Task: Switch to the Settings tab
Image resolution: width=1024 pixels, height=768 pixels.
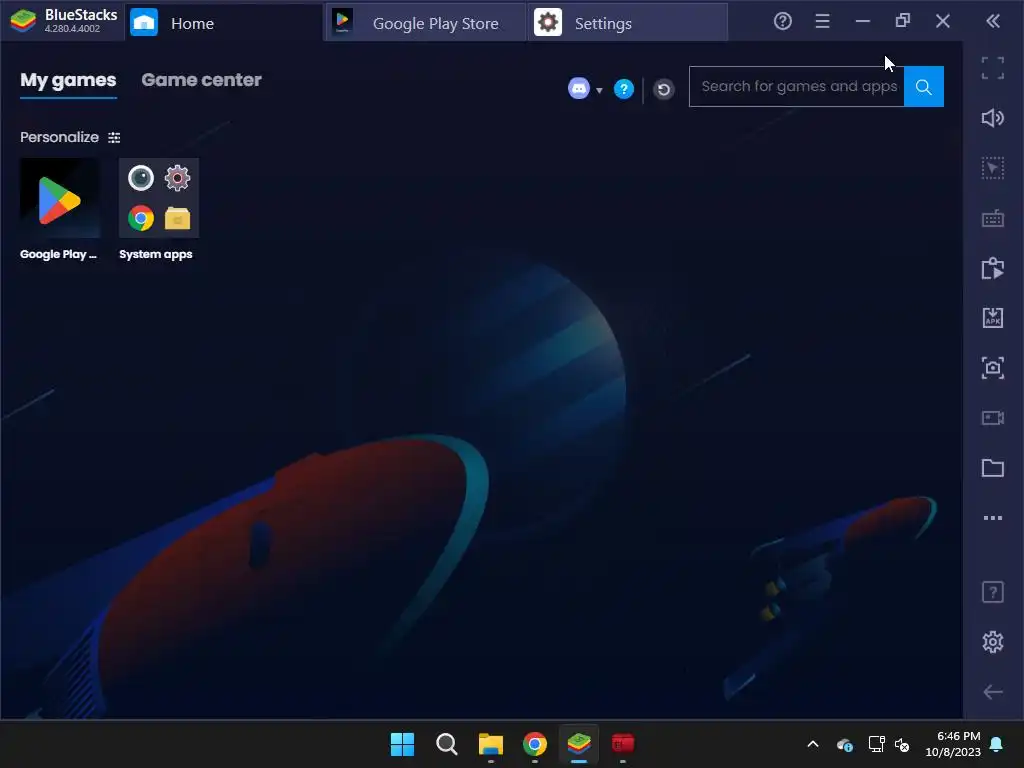Action: pos(627,24)
